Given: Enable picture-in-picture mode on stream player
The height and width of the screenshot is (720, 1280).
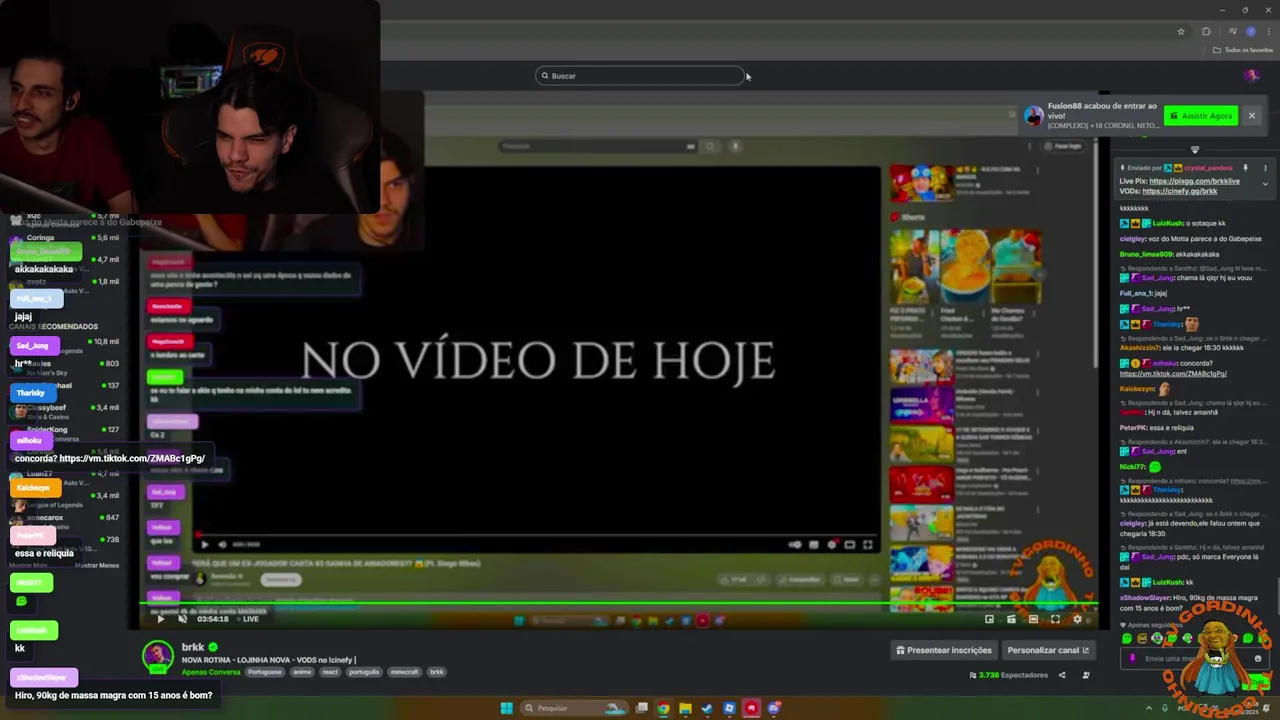Looking at the screenshot, I should [989, 619].
